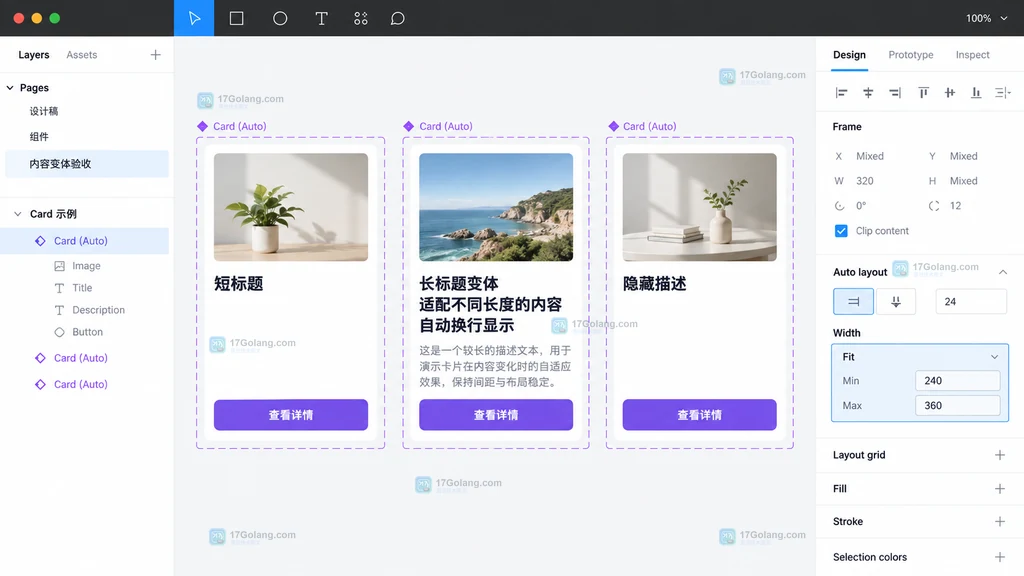Click Card (Auto) label above 长标题变体 card
The image size is (1024, 576).
445,126
